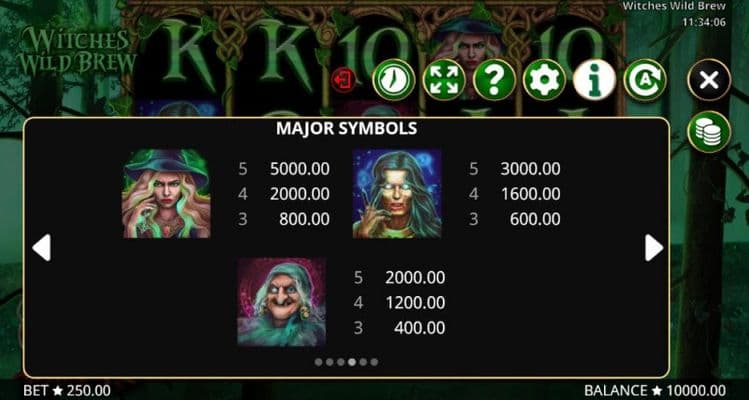The height and width of the screenshot is (400, 749).
Task: Open settings with the gear icon
Action: [x=545, y=80]
